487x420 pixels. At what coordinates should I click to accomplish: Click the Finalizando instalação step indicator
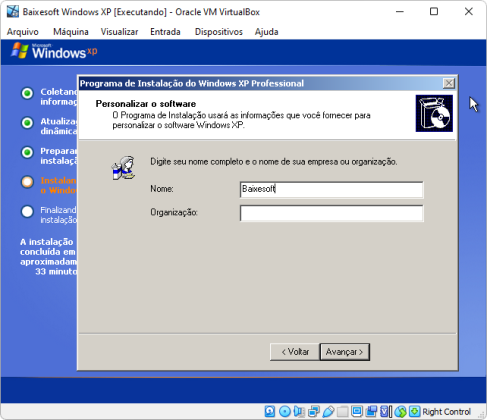[27, 211]
